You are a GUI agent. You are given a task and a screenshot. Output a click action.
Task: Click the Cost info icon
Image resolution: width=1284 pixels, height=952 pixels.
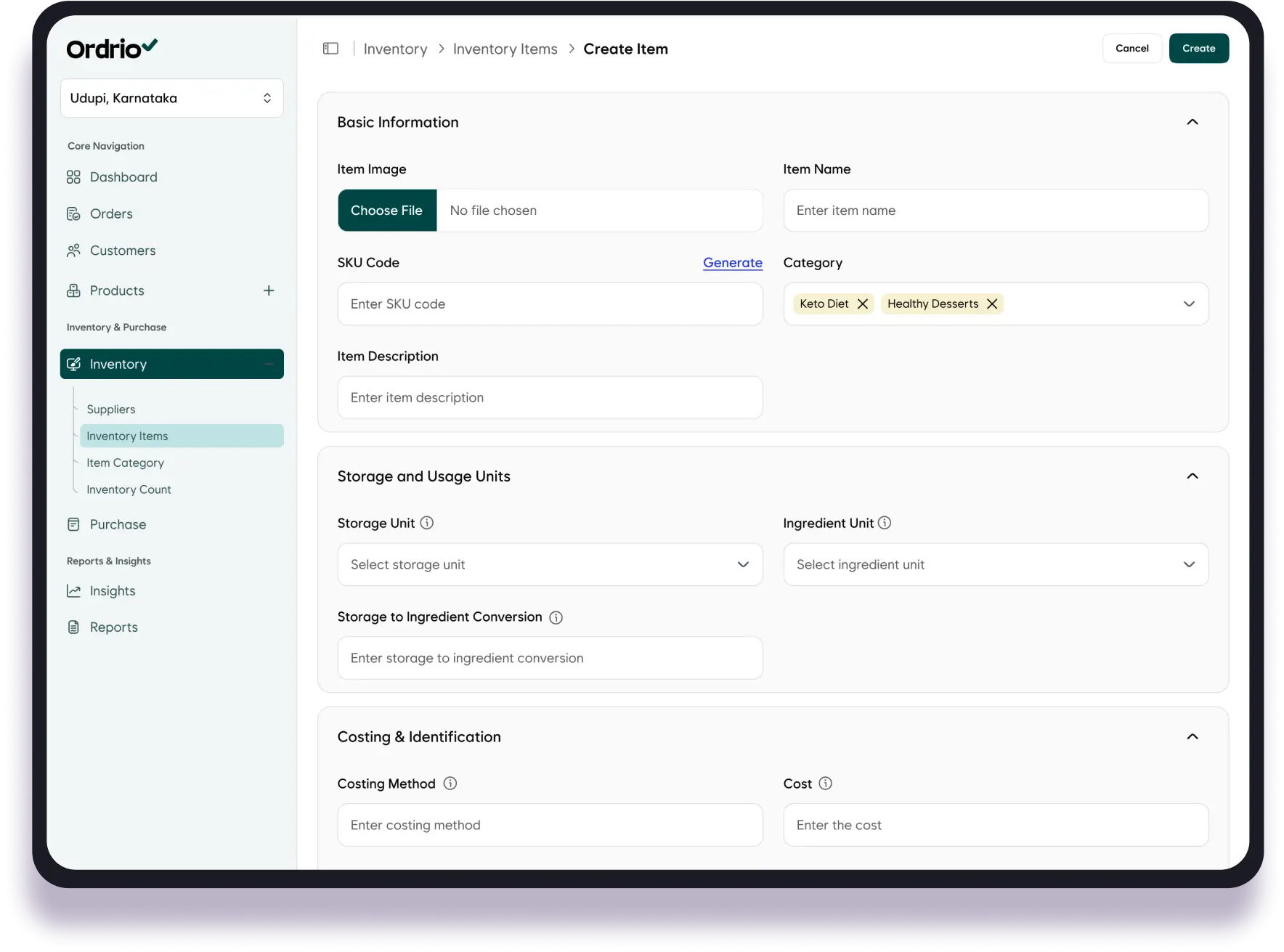click(825, 784)
